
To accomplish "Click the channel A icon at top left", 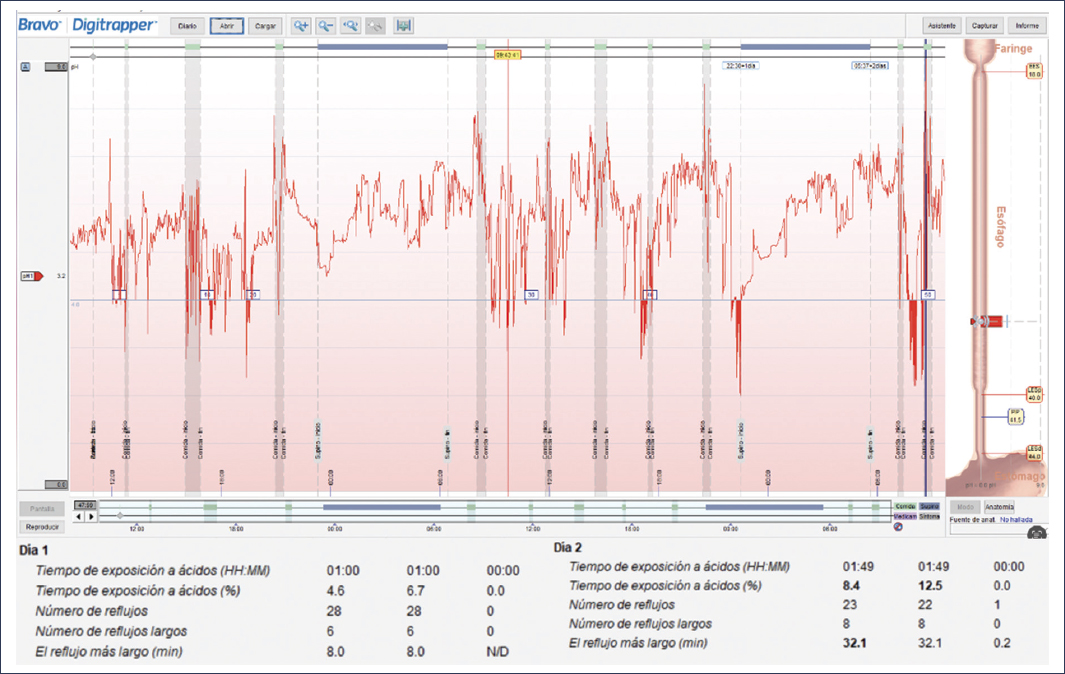I will 25,66.
